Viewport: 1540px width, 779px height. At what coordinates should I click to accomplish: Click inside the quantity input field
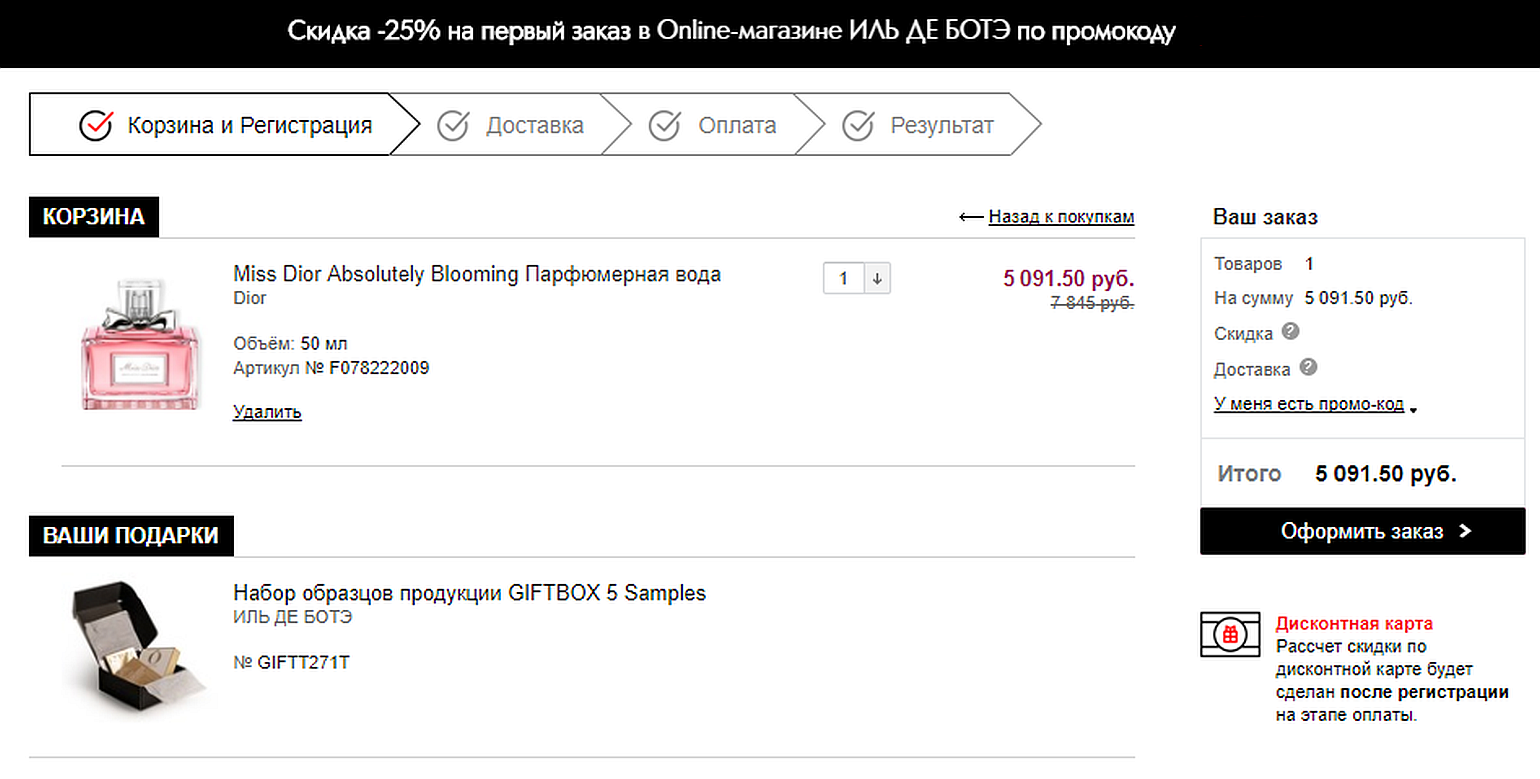[x=844, y=278]
